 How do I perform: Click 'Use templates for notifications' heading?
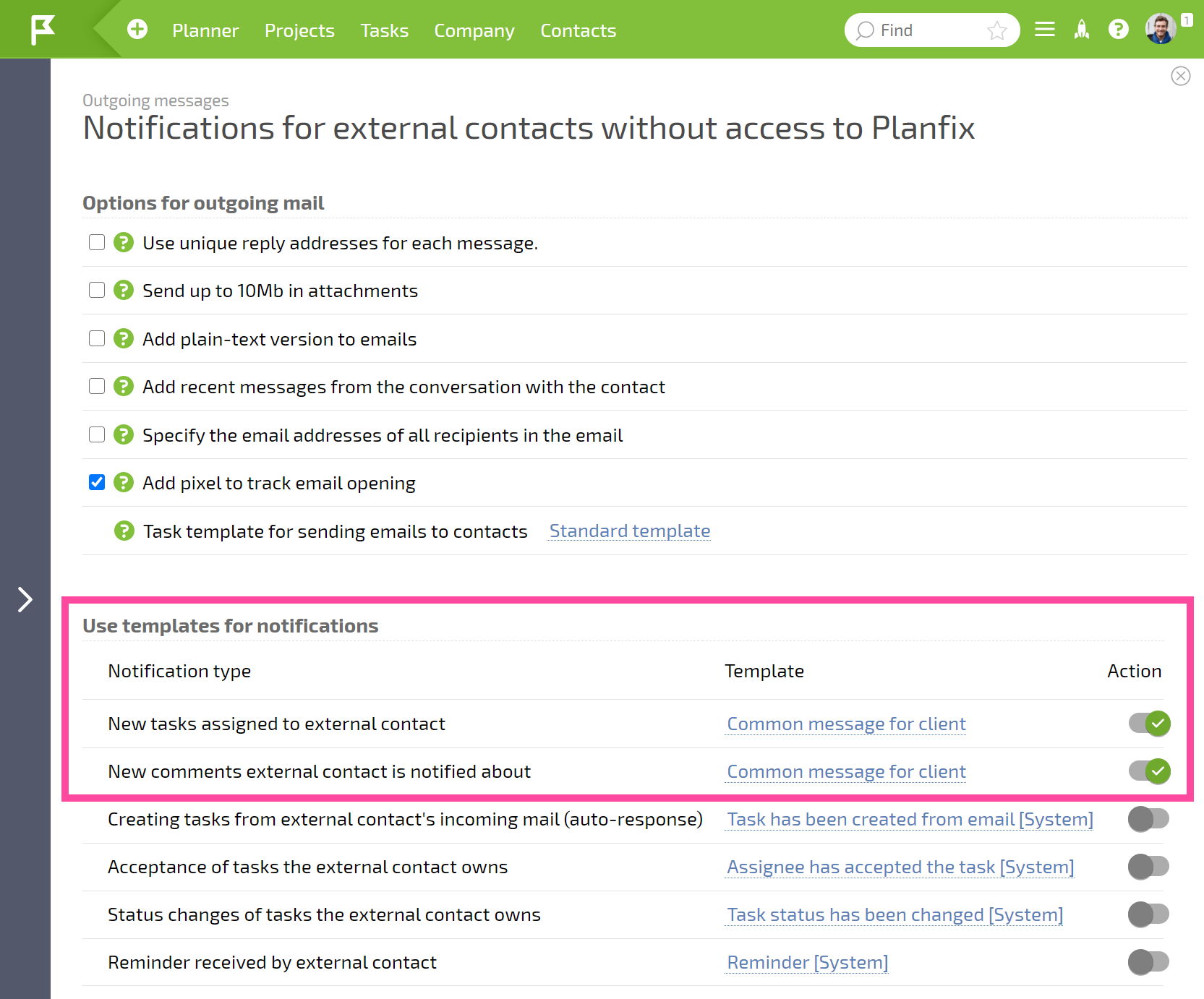coord(231,626)
